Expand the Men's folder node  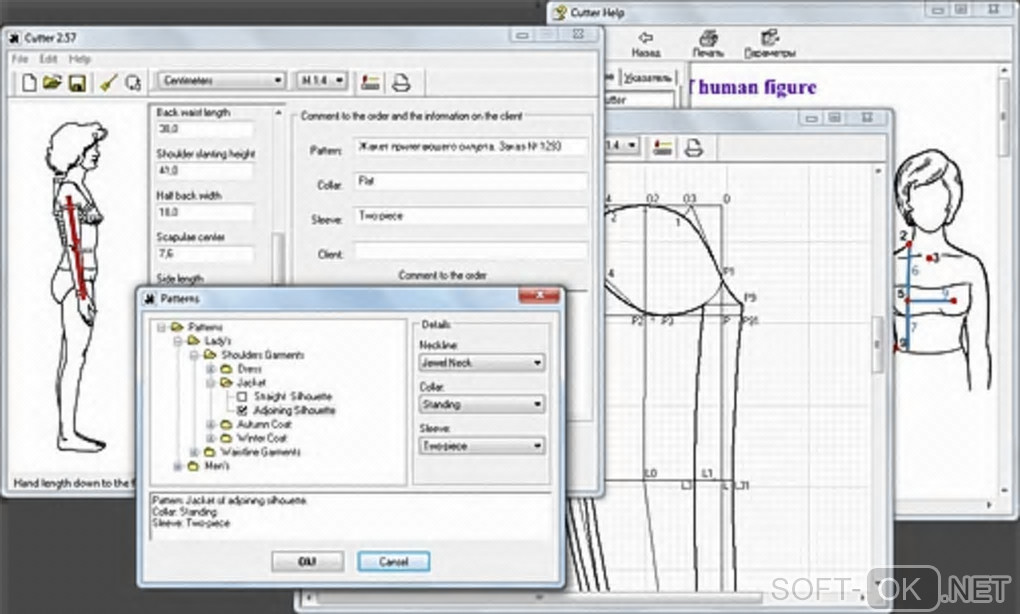point(178,466)
